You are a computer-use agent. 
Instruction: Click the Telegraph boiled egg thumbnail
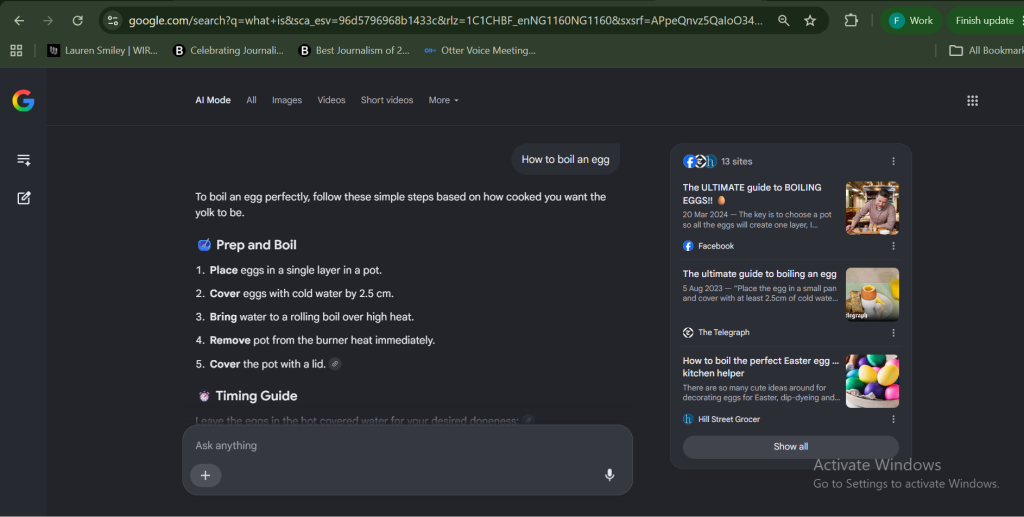tap(872, 294)
